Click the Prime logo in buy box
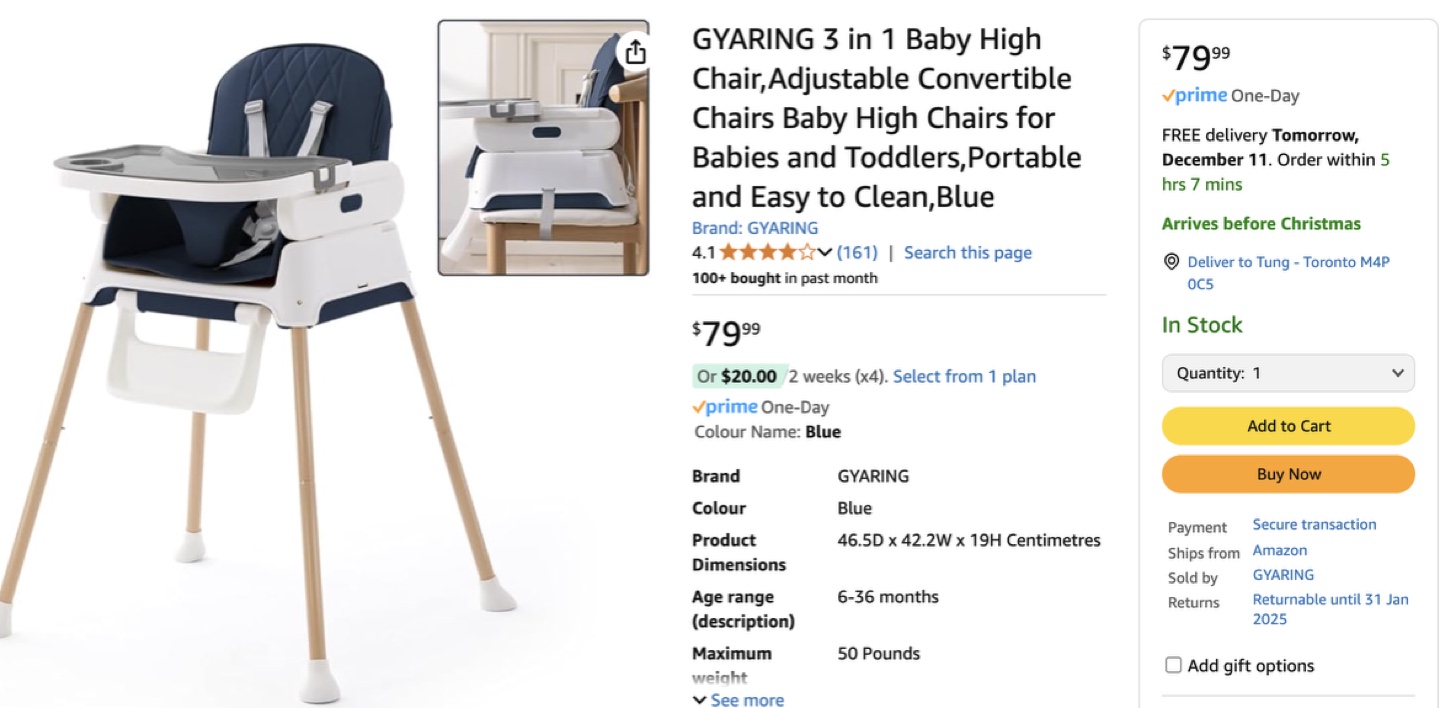The width and height of the screenshot is (1440, 708). pyautogui.click(x=1194, y=96)
